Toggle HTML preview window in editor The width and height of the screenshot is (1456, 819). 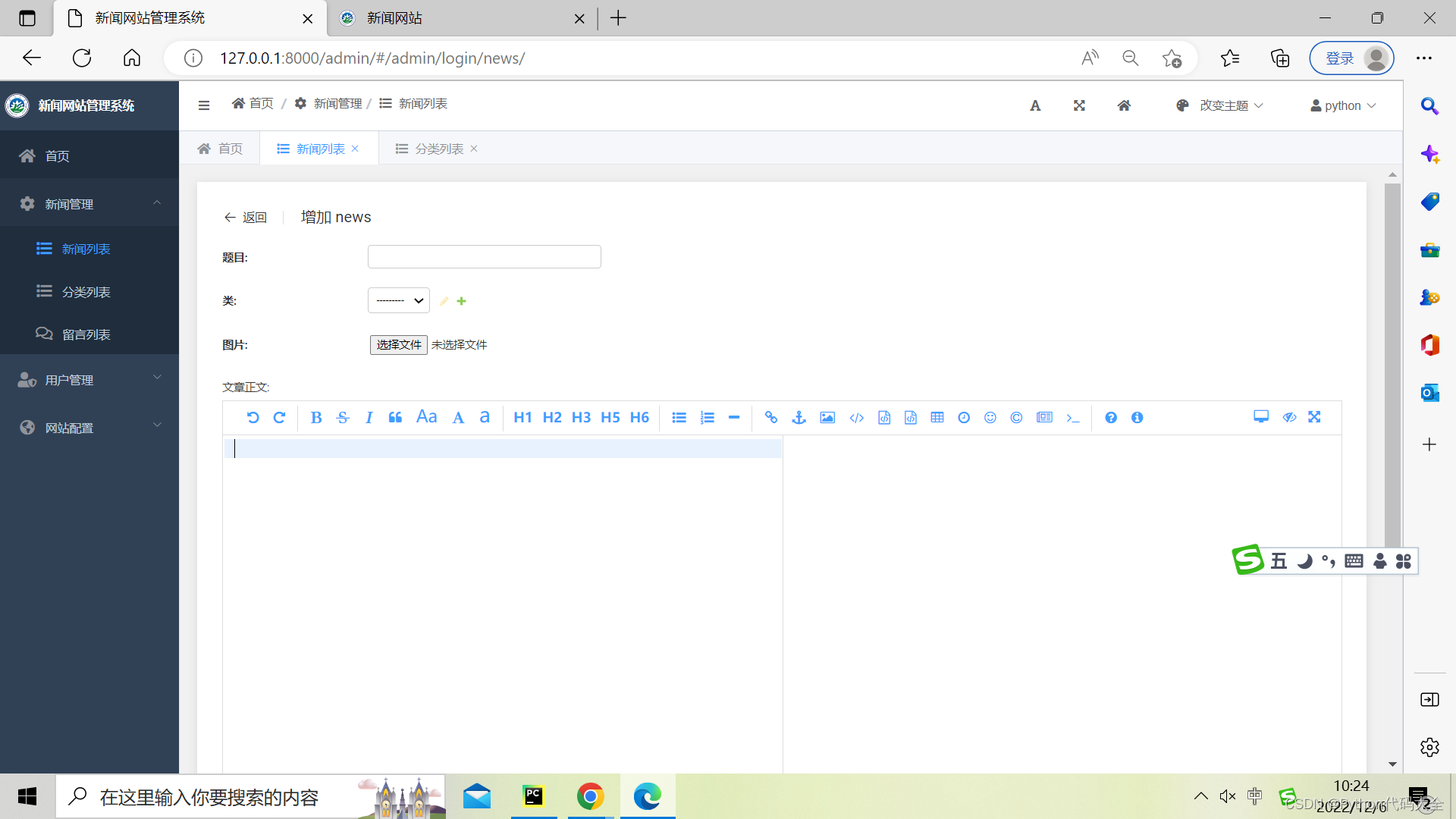click(1261, 417)
